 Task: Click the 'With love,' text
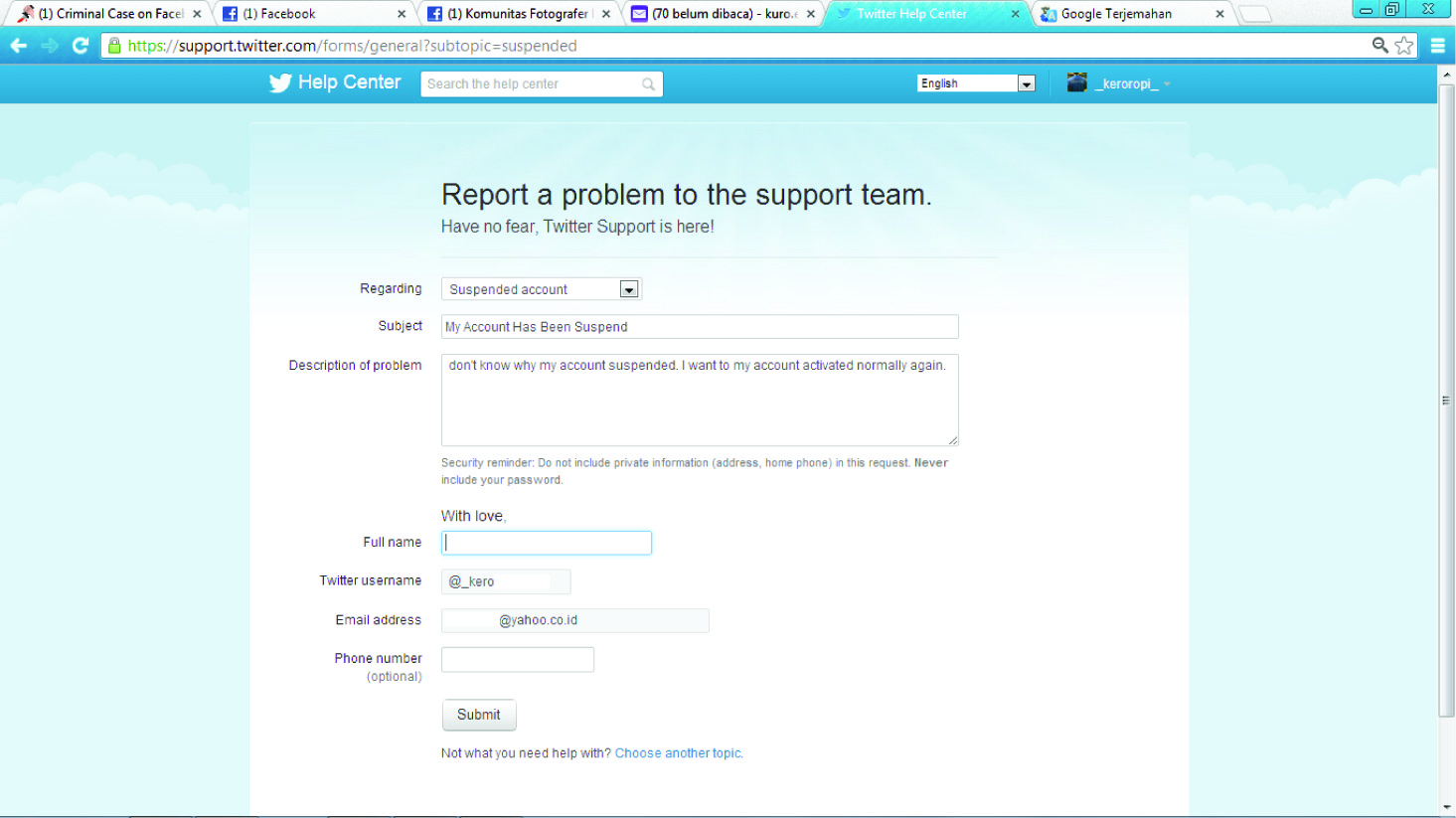[473, 516]
